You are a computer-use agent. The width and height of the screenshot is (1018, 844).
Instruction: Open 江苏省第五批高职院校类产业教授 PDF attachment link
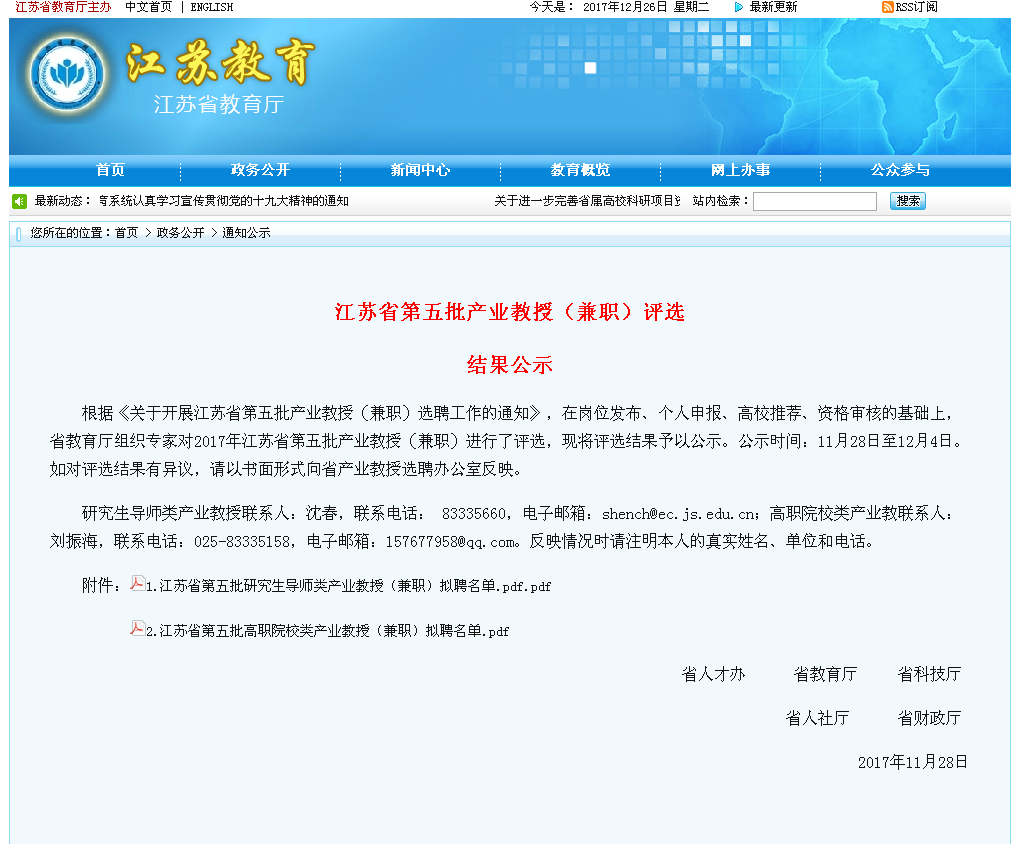[328, 631]
